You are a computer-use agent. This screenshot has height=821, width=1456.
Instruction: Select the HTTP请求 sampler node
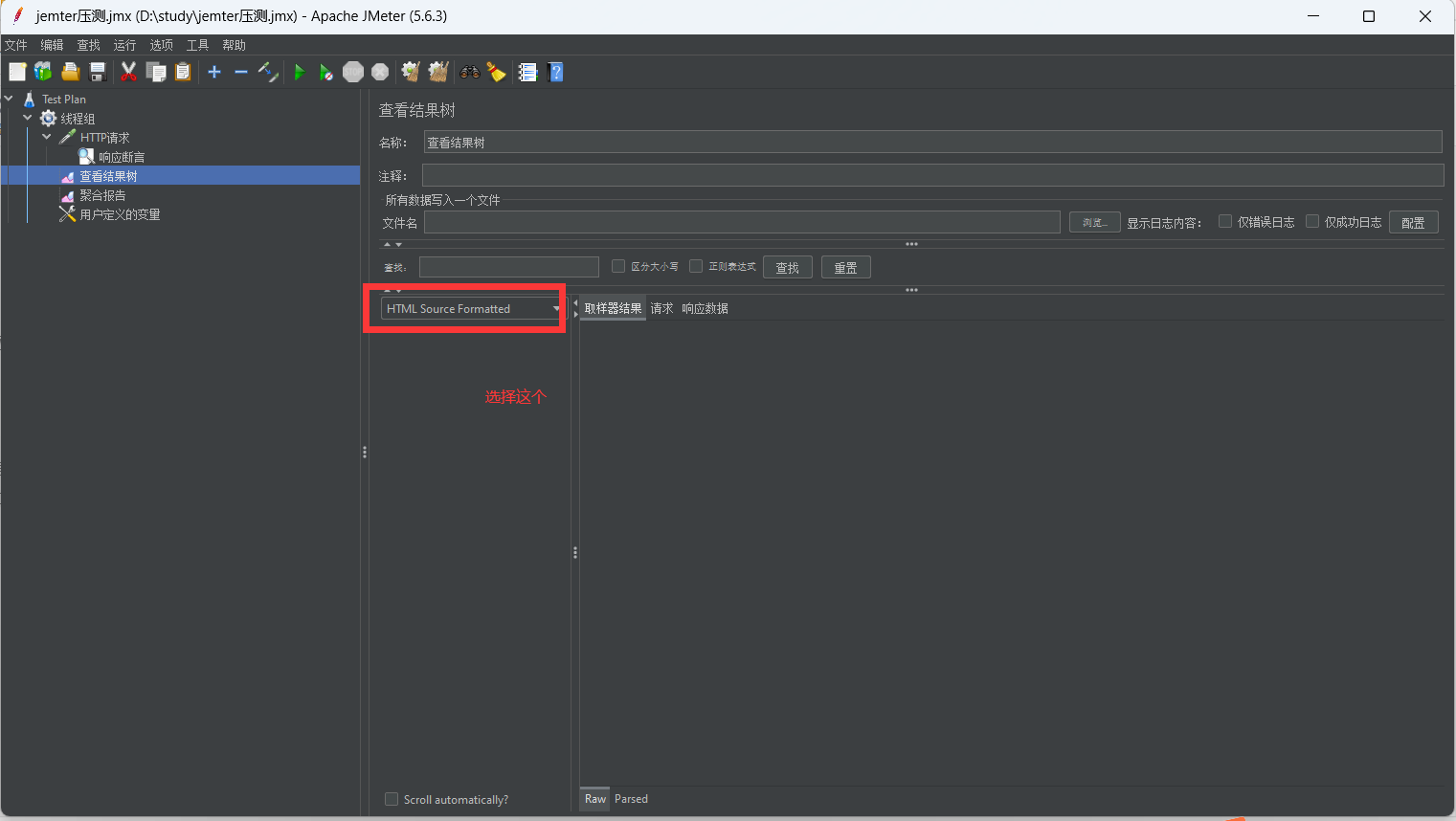pyautogui.click(x=104, y=138)
